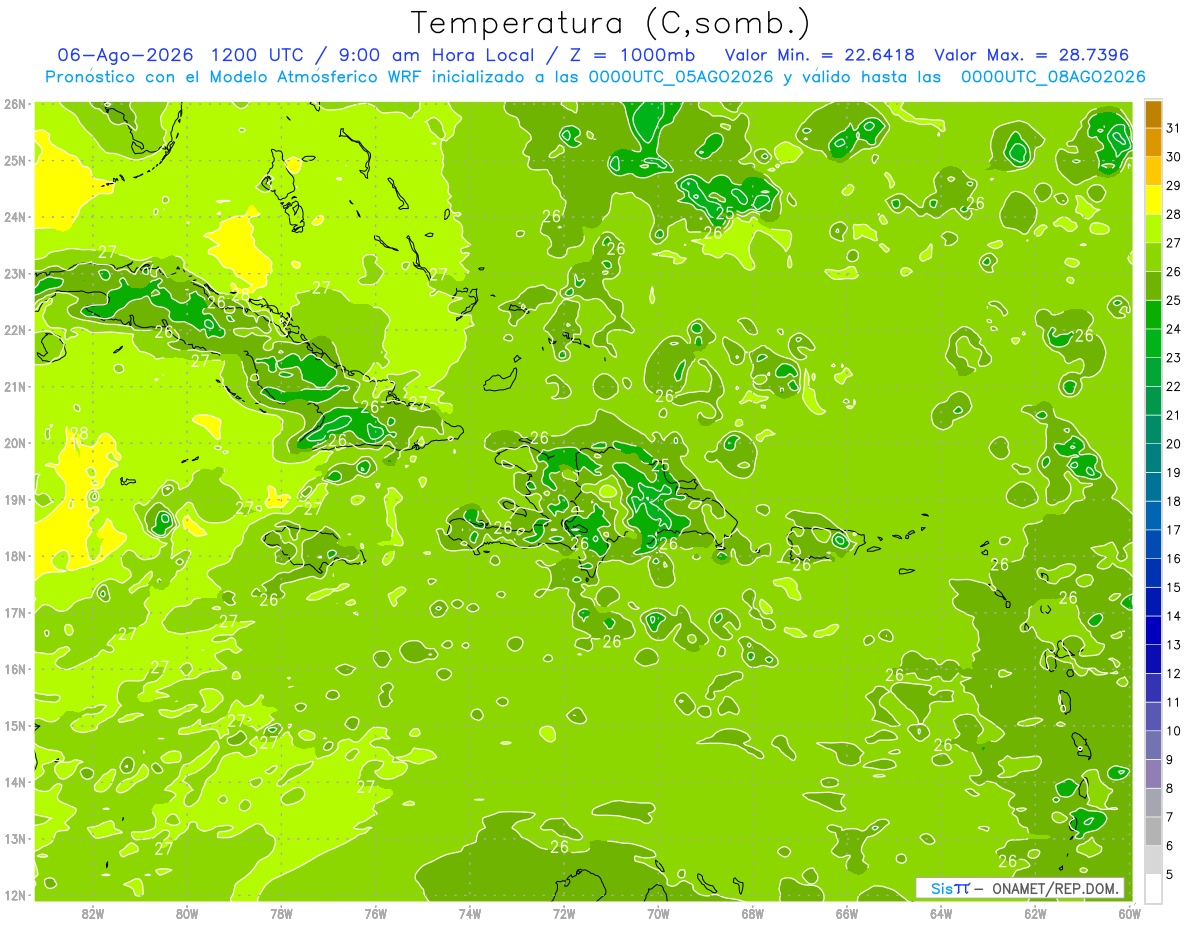Pick the brown colorbar swatch above 31

1153,114
